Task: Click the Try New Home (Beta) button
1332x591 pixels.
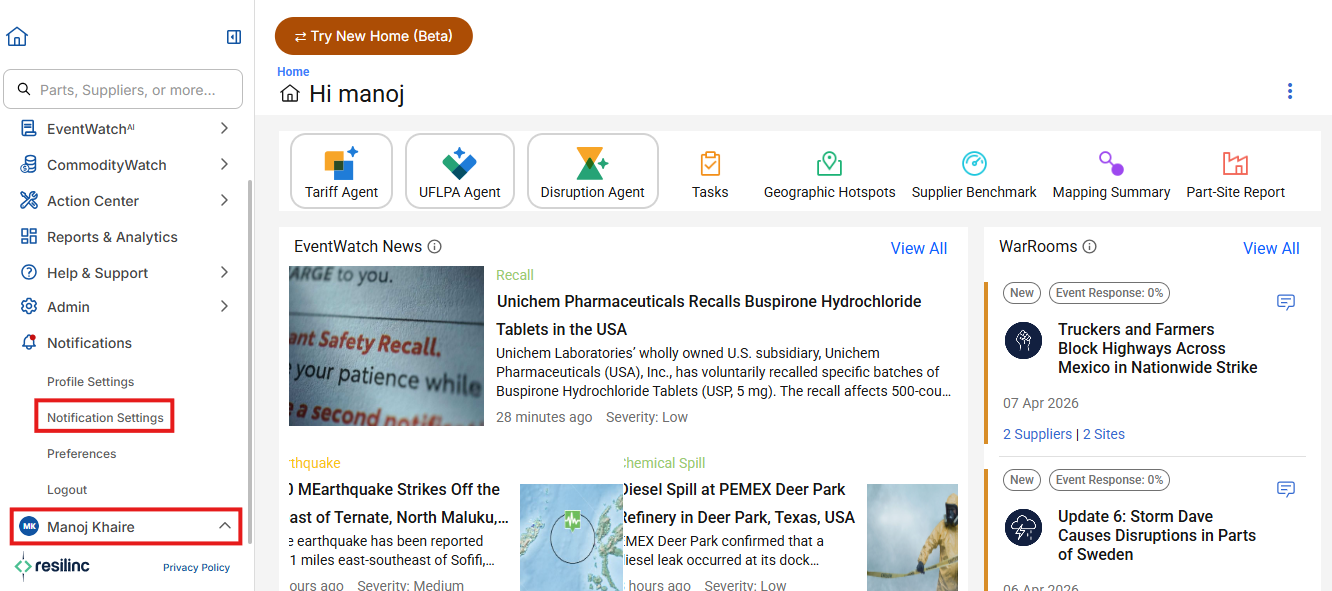Action: tap(374, 36)
